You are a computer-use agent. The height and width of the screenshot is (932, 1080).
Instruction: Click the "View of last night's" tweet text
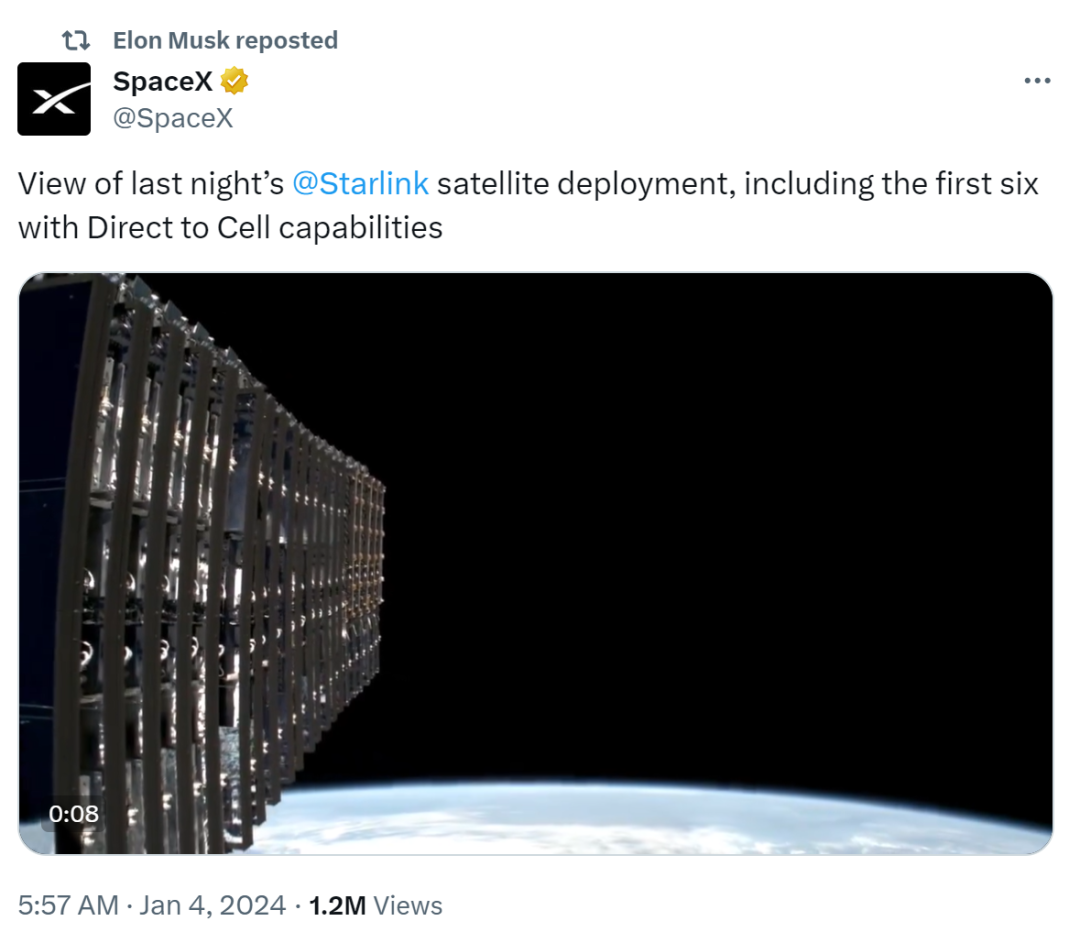pos(150,184)
